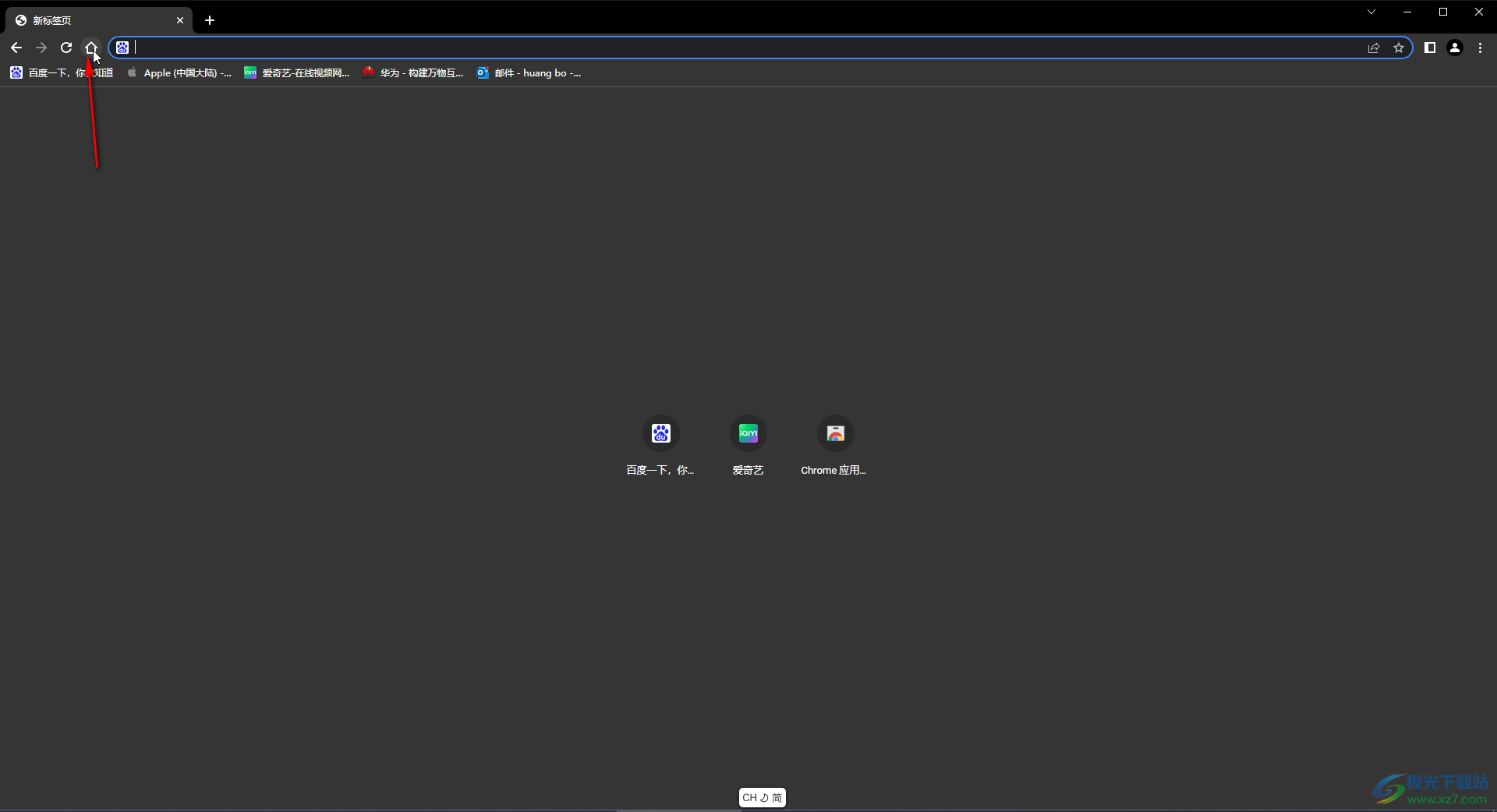Open the 华为 - 构建万物互 bookmark
The image size is (1497, 812).
tap(413, 72)
